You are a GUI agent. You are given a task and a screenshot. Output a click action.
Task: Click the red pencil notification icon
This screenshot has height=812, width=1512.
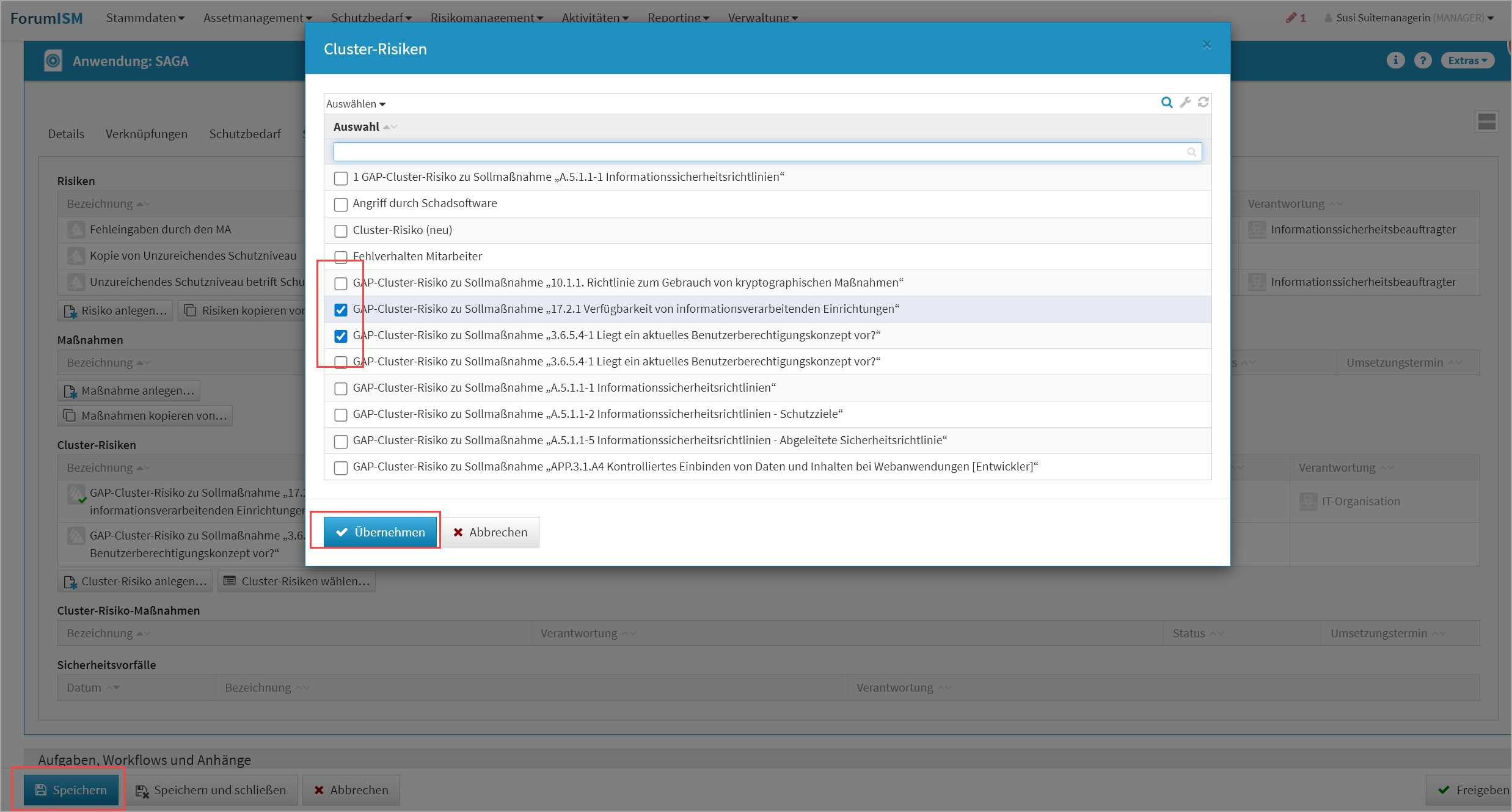(1291, 18)
